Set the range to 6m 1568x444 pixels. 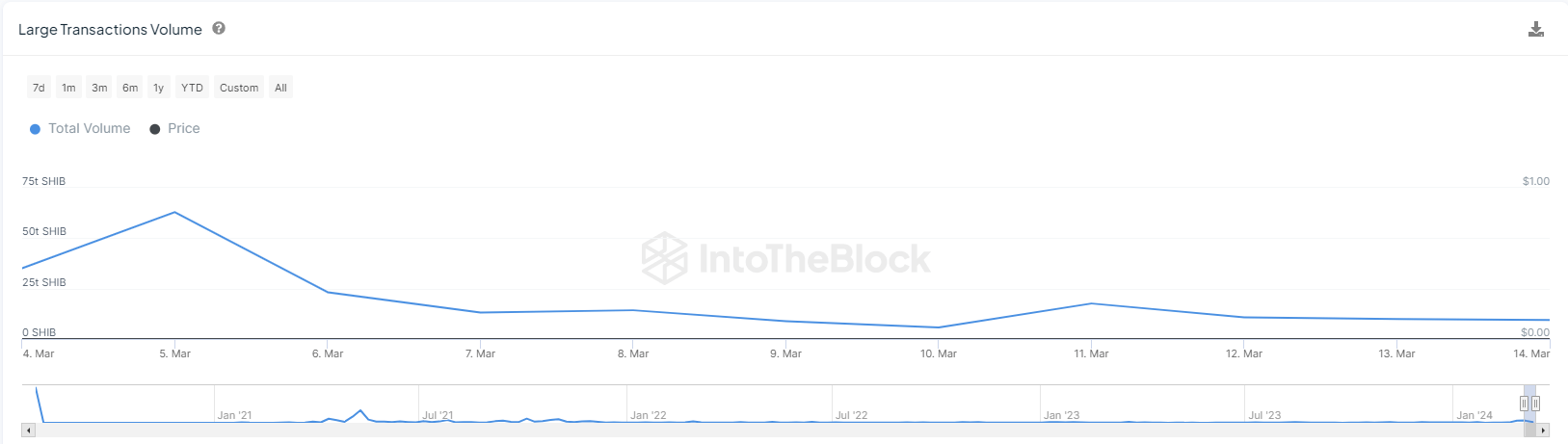[130, 88]
